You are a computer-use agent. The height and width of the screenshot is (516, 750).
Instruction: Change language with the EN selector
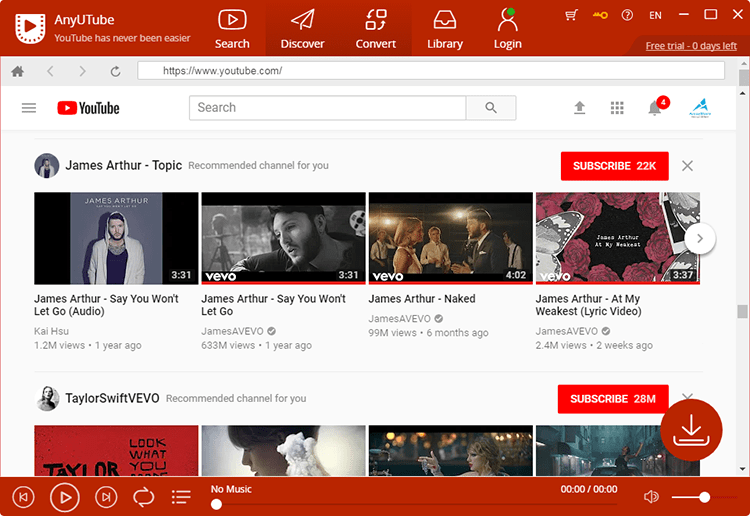coord(655,15)
